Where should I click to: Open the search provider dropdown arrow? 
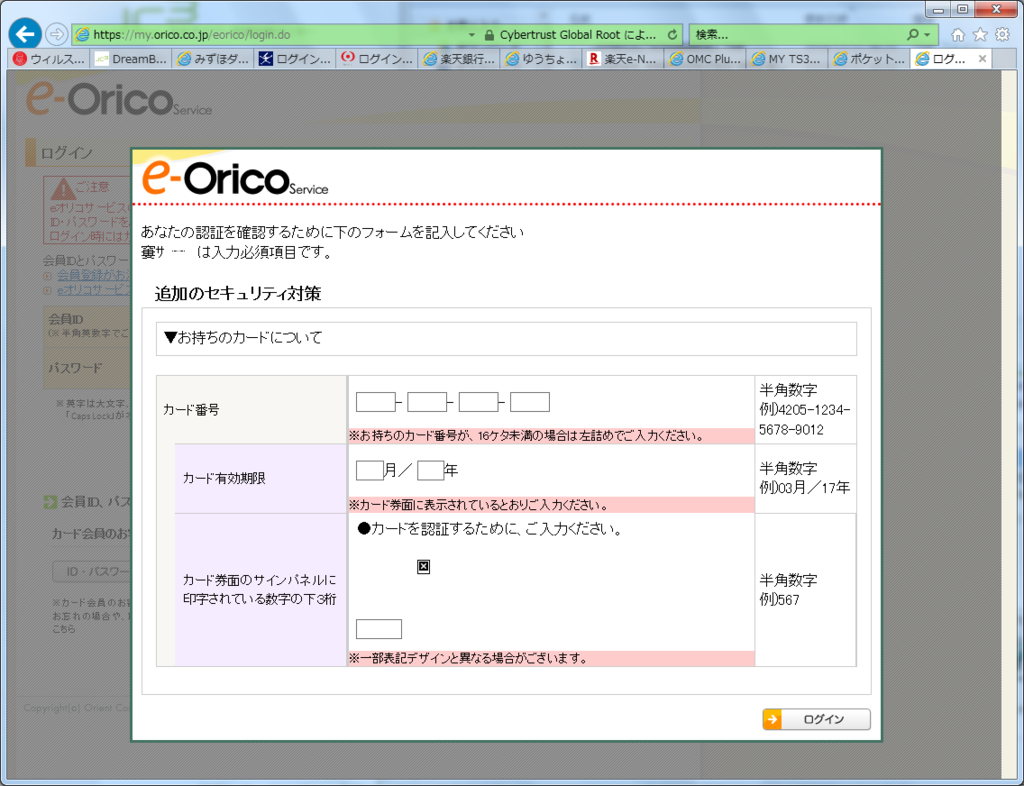[927, 35]
